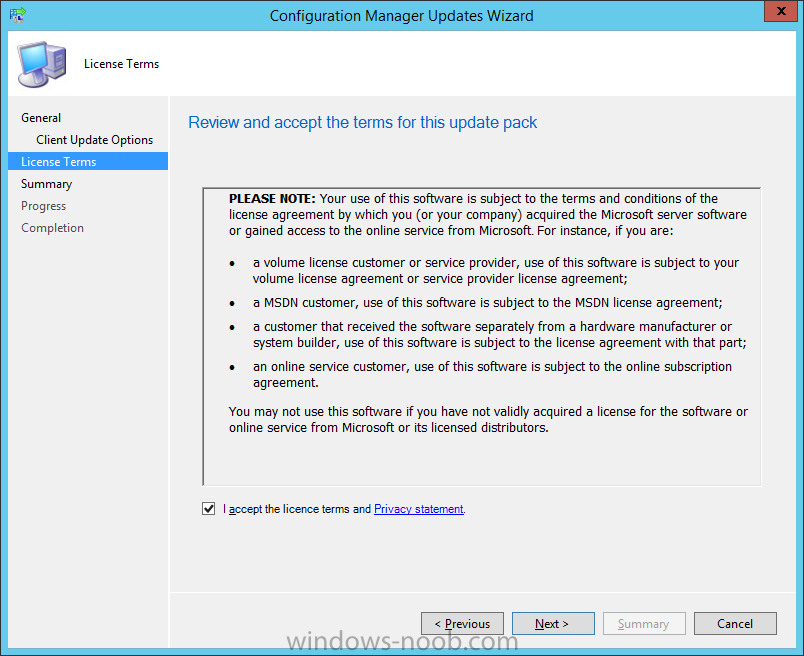The height and width of the screenshot is (656, 804).
Task: Click the window title text
Action: [x=401, y=16]
